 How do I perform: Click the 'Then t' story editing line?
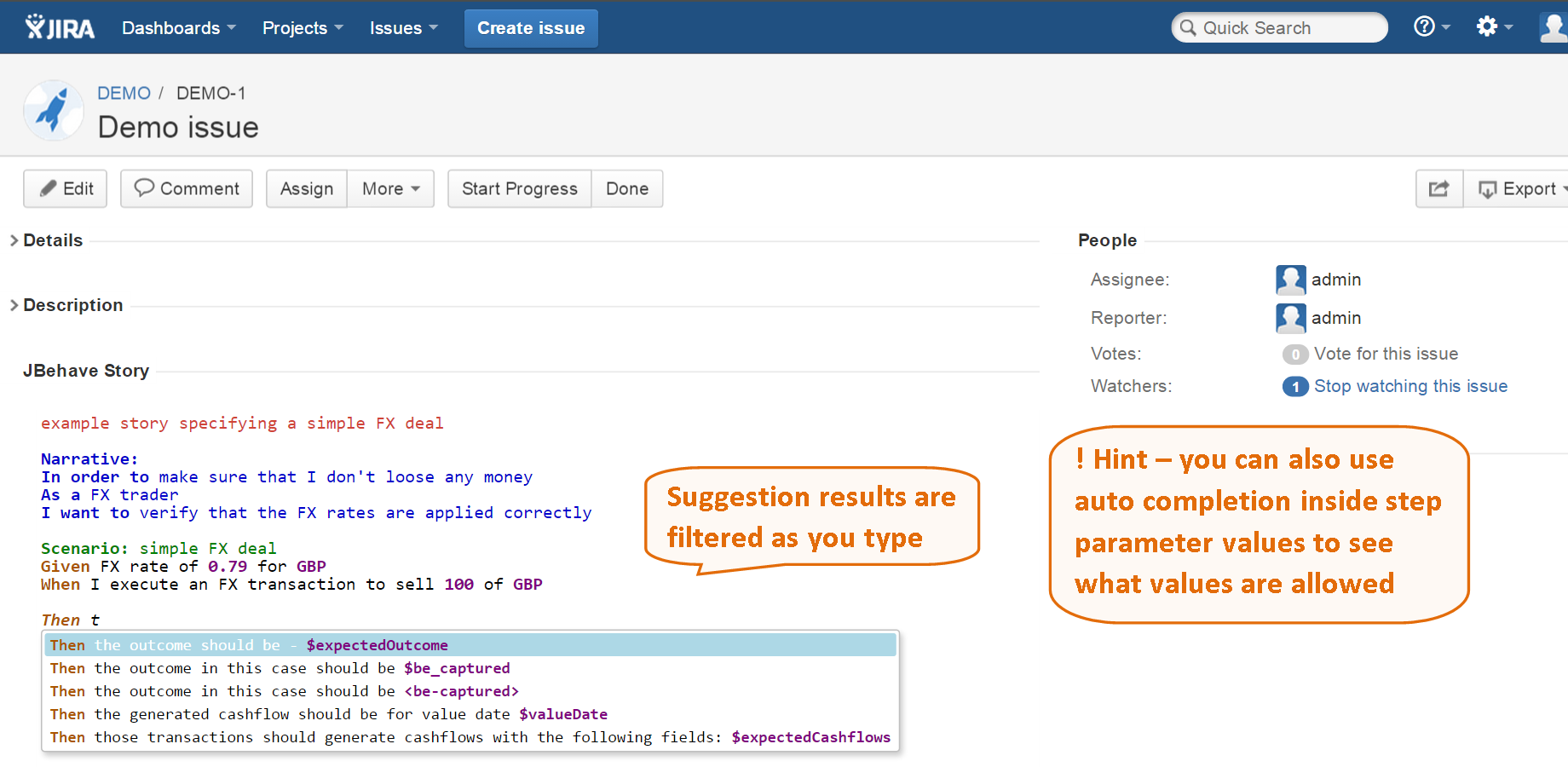(x=71, y=620)
